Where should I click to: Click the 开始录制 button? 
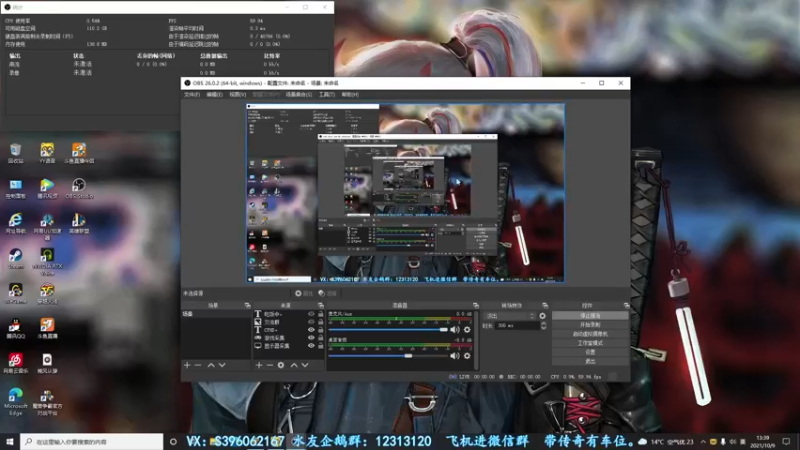click(x=590, y=324)
